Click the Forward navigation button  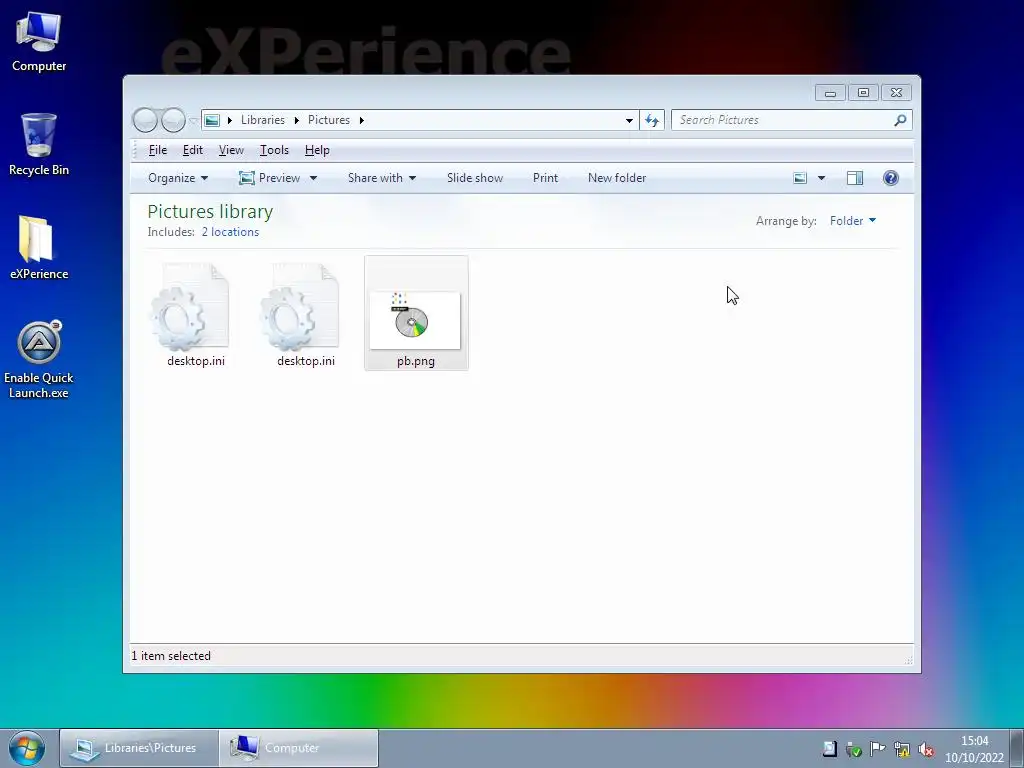tap(173, 120)
